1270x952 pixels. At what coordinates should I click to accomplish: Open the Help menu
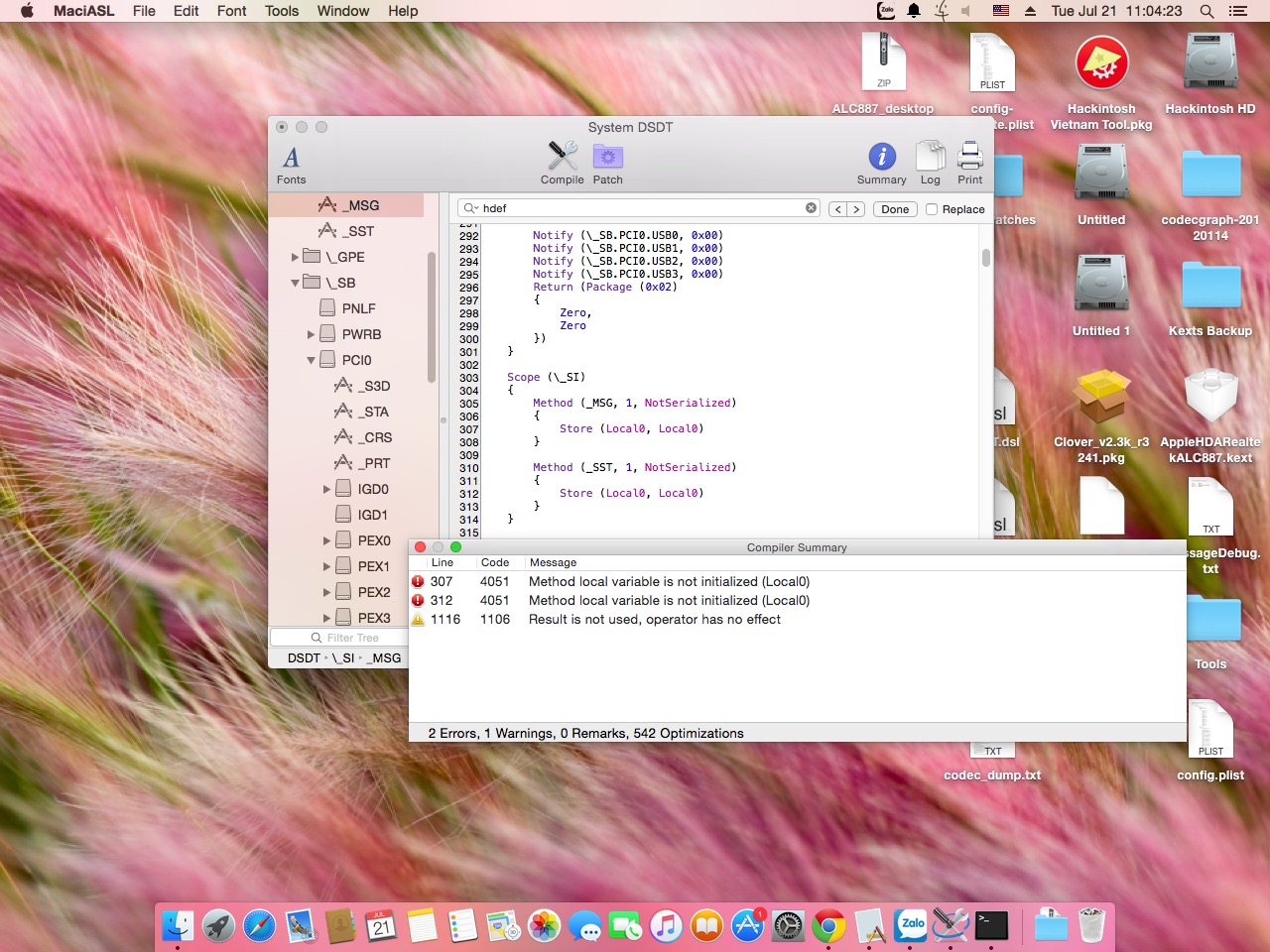(403, 11)
